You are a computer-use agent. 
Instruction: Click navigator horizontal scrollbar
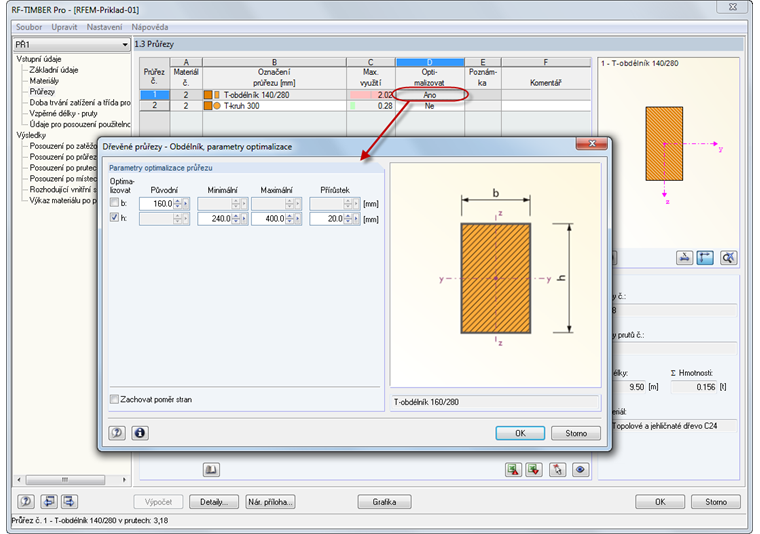(65, 480)
